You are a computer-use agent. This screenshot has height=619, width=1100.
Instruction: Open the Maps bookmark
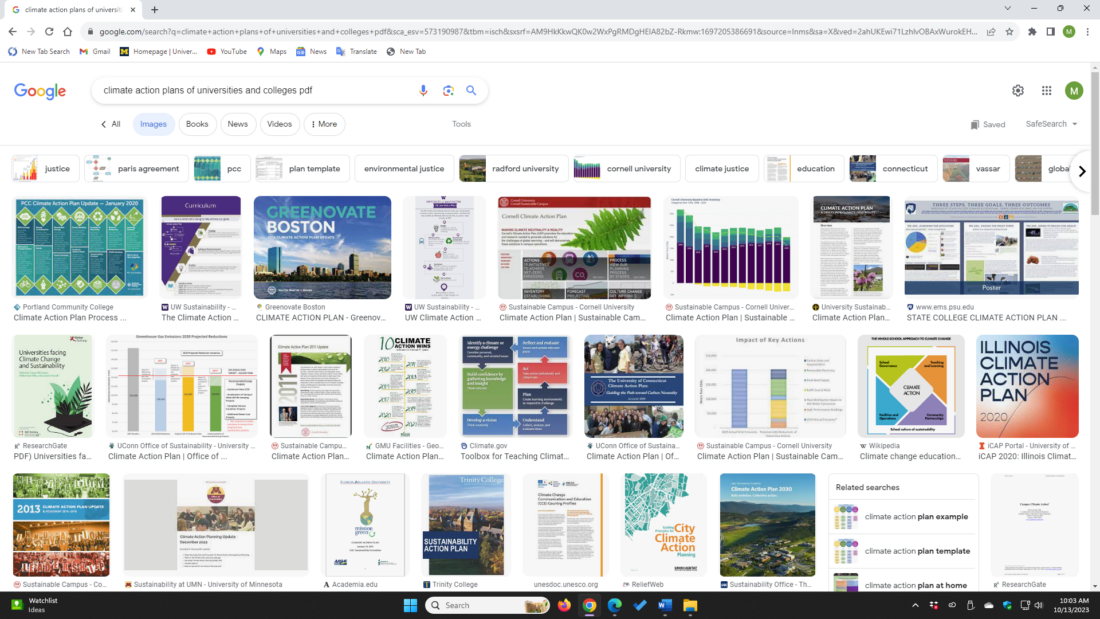[x=271, y=51]
